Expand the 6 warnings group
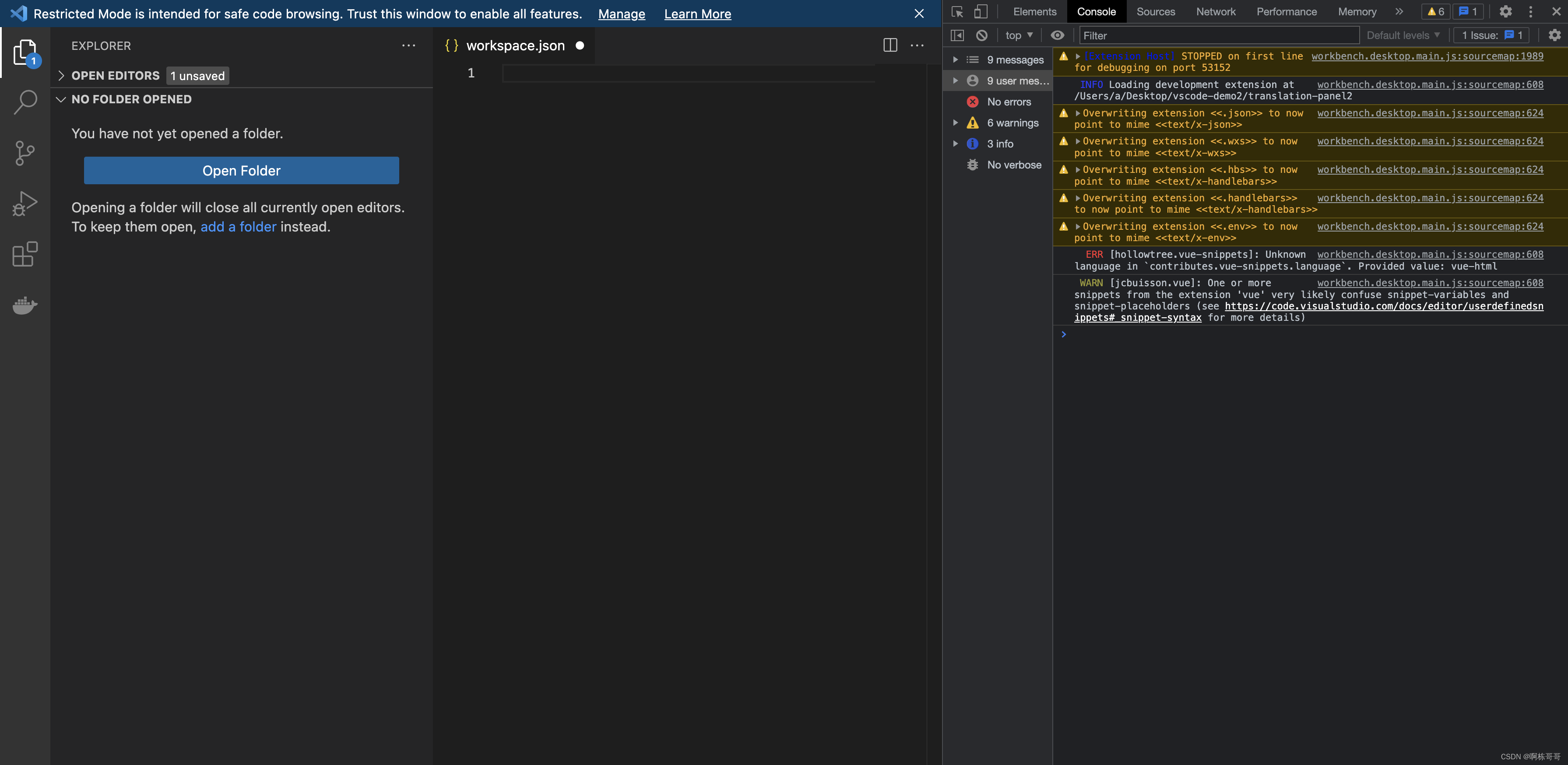1568x765 pixels. point(955,123)
